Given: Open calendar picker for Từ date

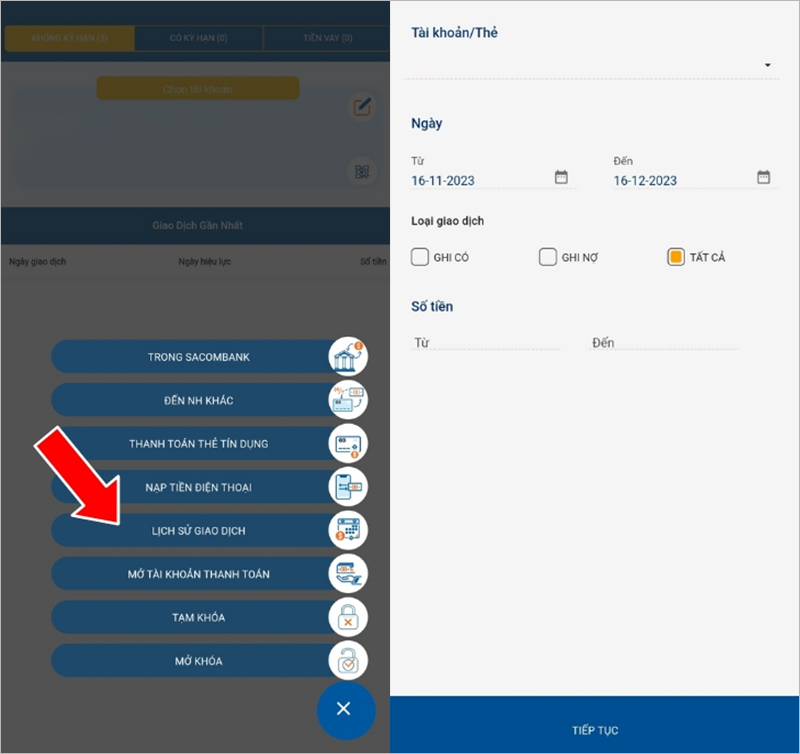Looking at the screenshot, I should [561, 177].
